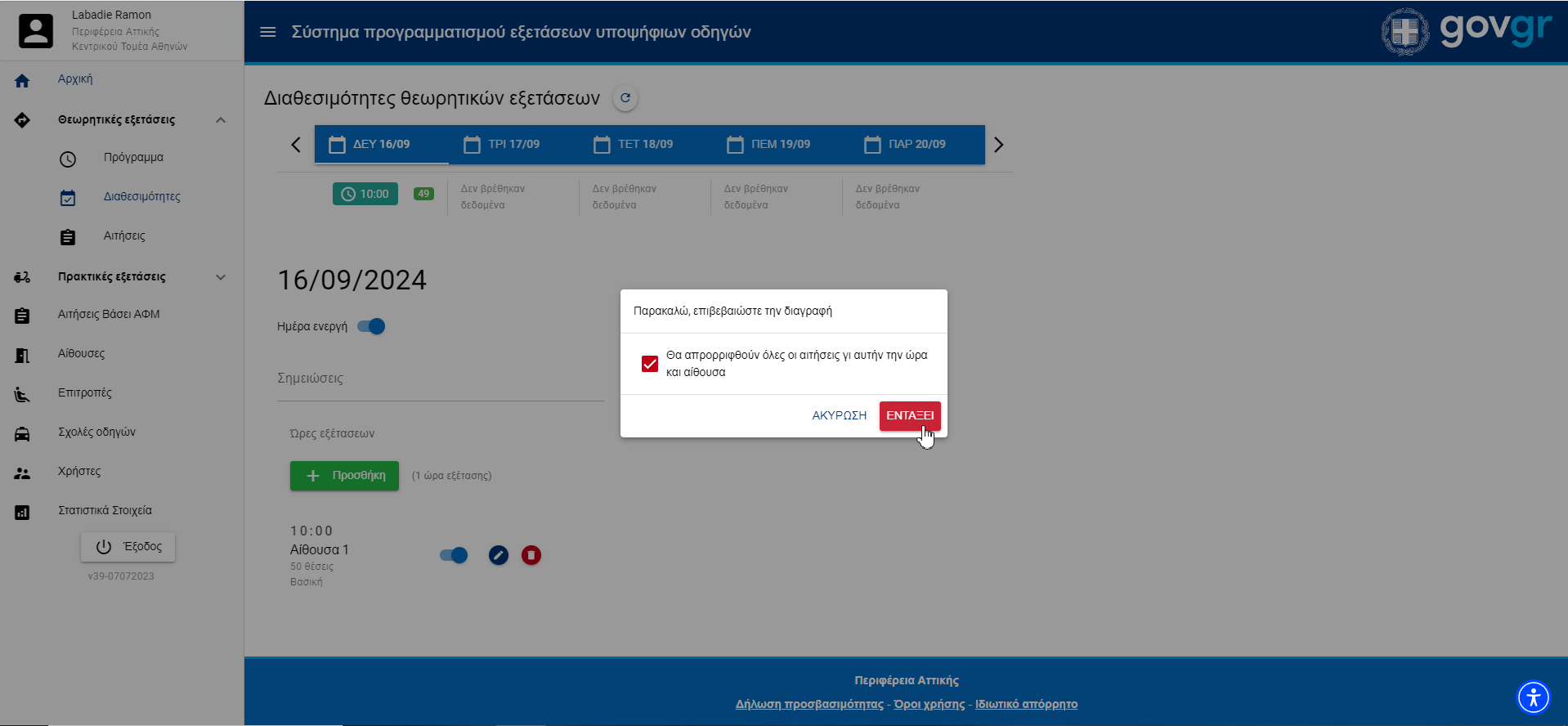This screenshot has width=1568, height=726.
Task: Switch to the ΠΕΜ 19/09 tab
Action: coord(768,145)
